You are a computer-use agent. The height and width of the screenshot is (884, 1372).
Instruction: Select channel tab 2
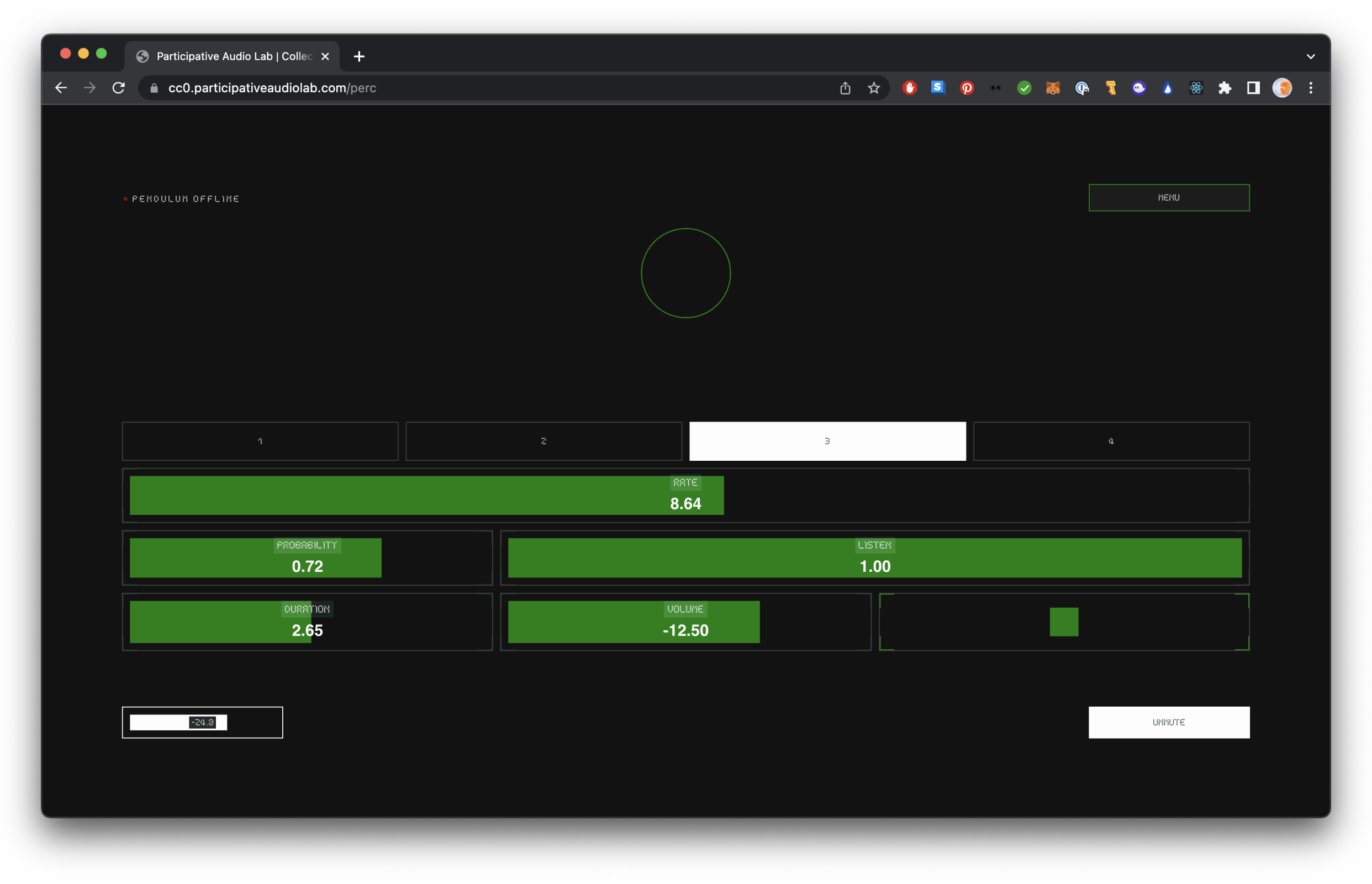click(x=543, y=441)
